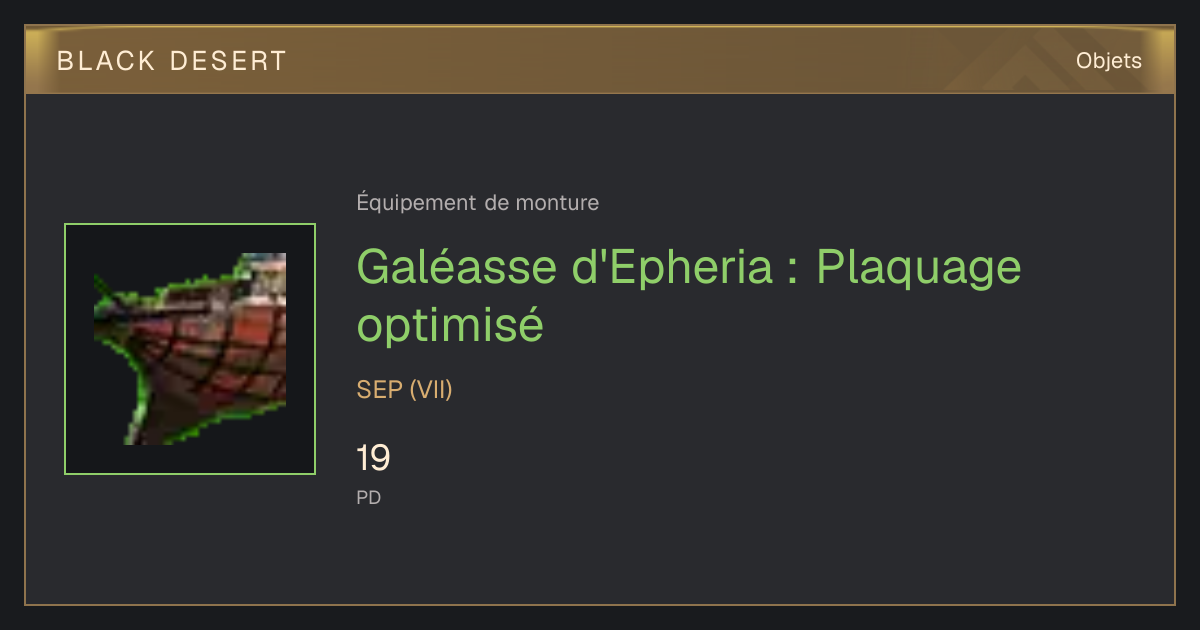Click the word optimisé in the title
The image size is (1200, 630).
(450, 325)
